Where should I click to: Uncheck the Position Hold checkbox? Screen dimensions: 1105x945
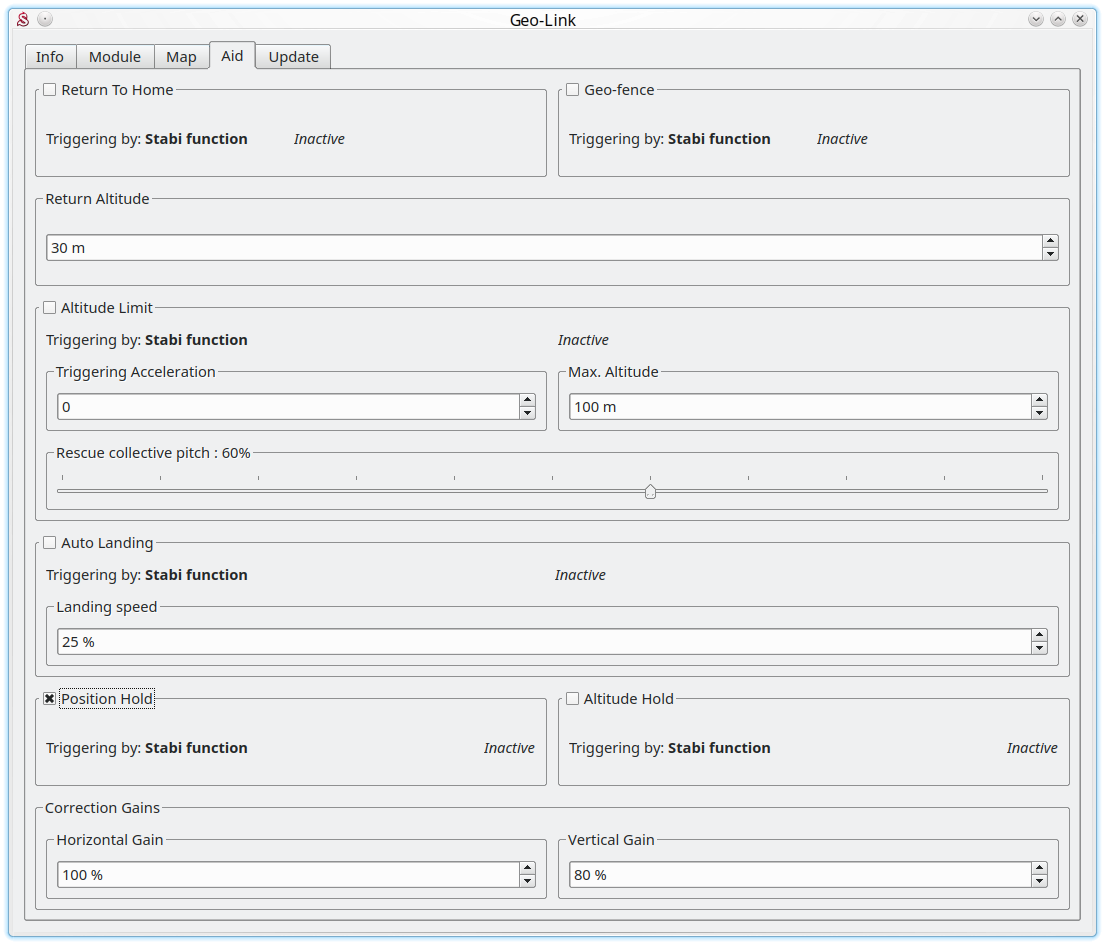[x=50, y=699]
